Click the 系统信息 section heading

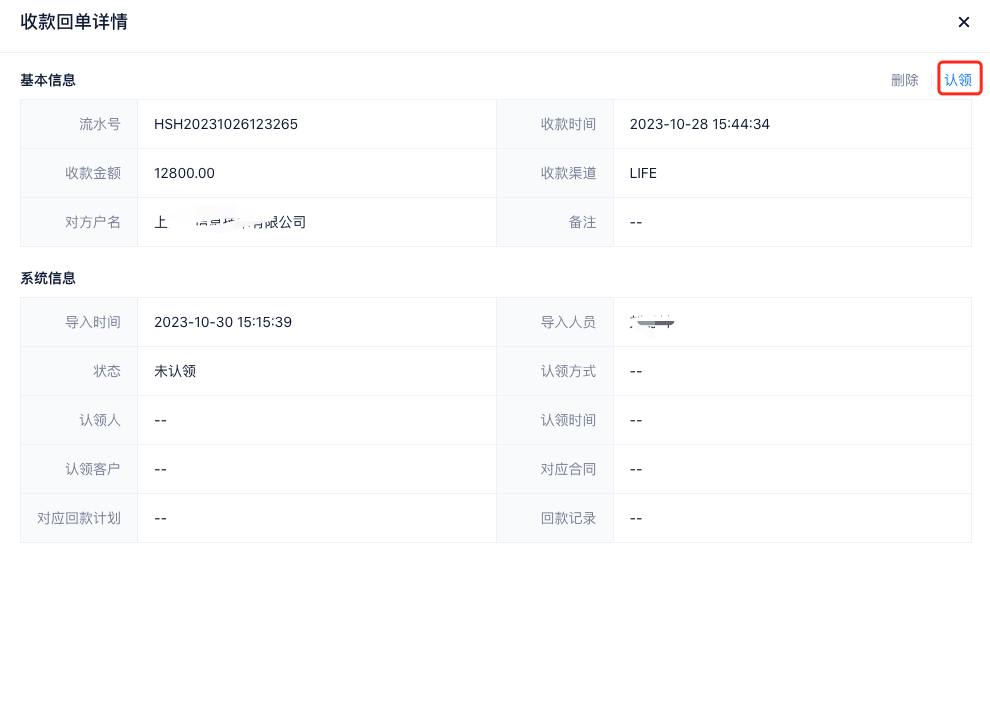[x=48, y=278]
